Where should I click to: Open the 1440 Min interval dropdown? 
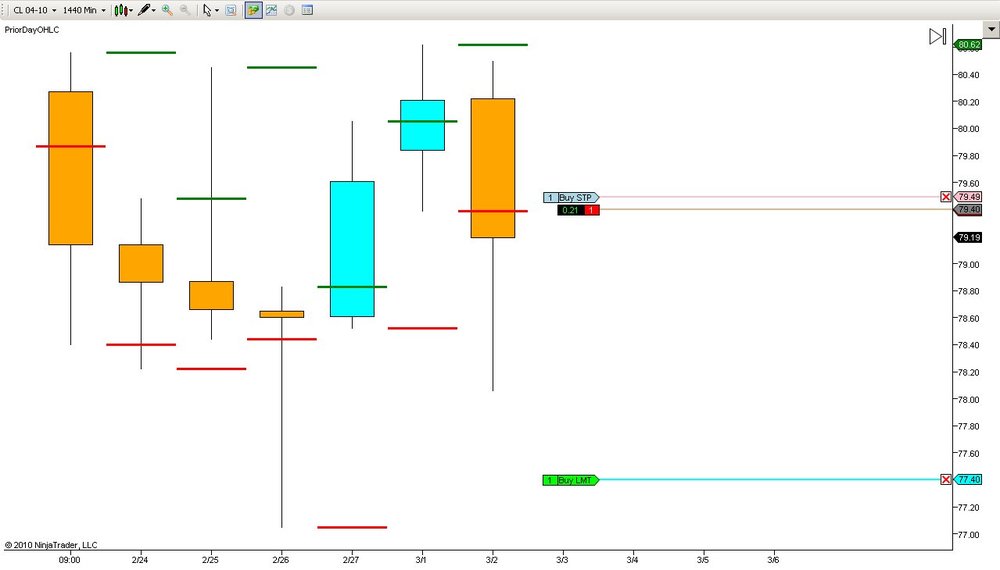(84, 10)
